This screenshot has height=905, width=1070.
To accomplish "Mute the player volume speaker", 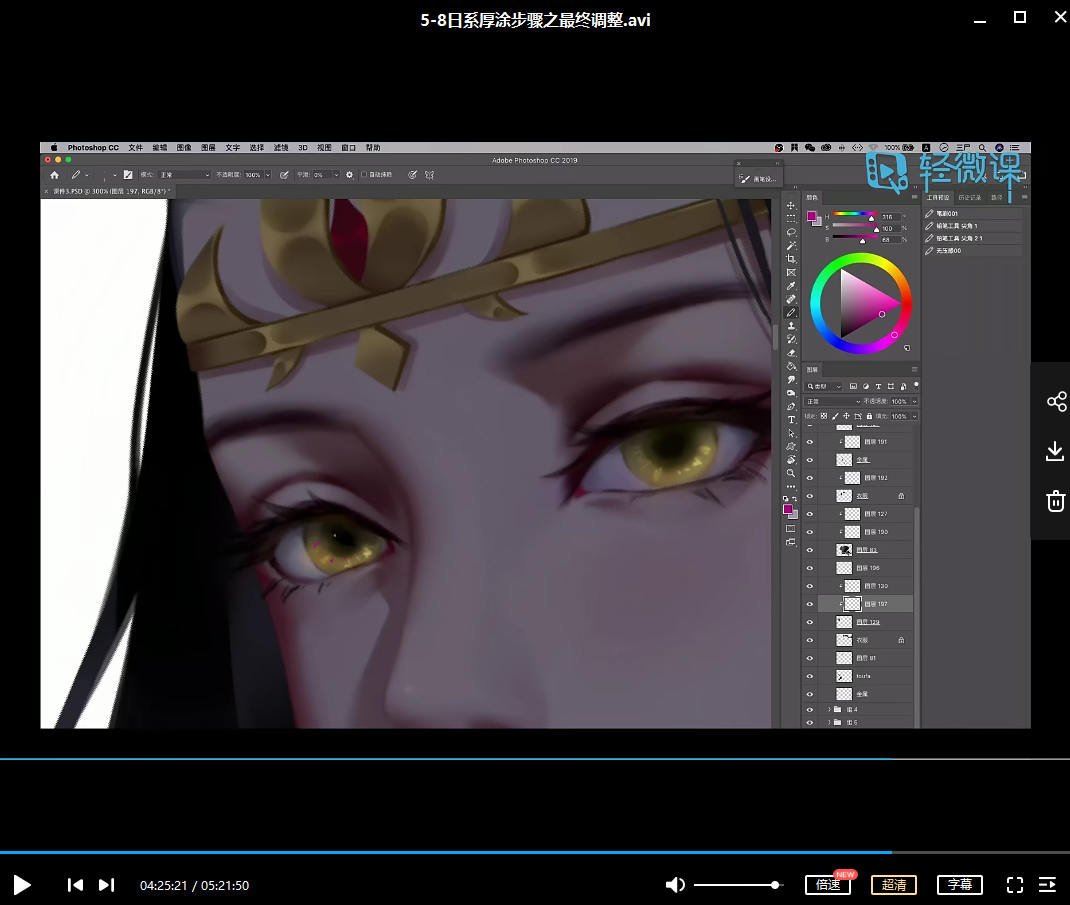I will pos(675,885).
